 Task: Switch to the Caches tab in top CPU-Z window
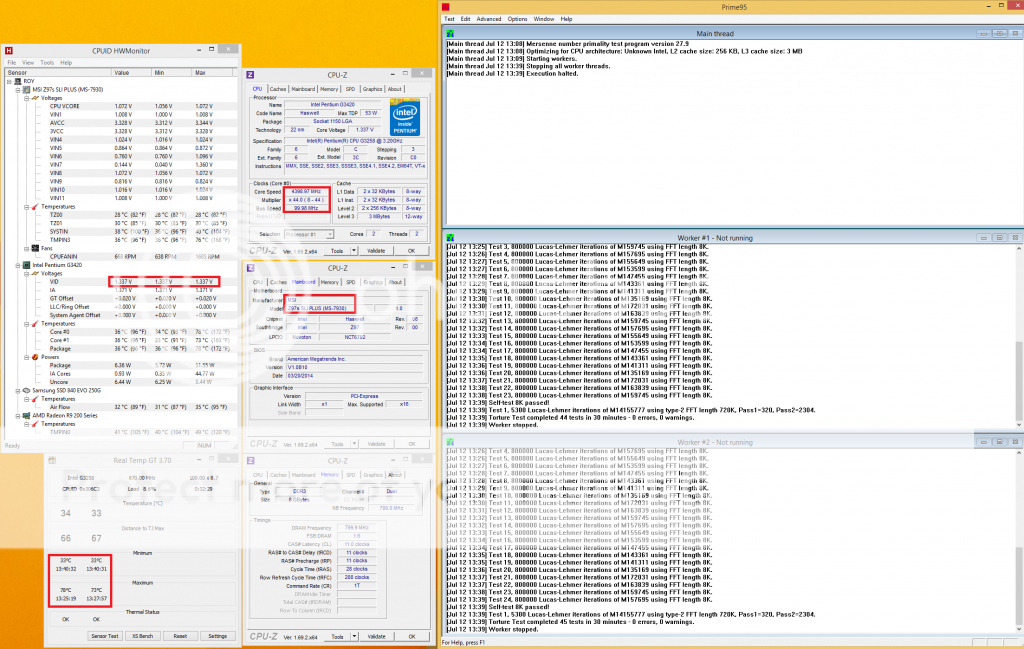(278, 89)
